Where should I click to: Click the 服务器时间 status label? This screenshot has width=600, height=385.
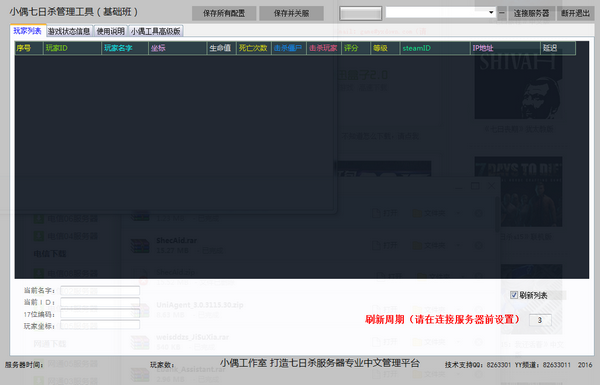pos(24,365)
